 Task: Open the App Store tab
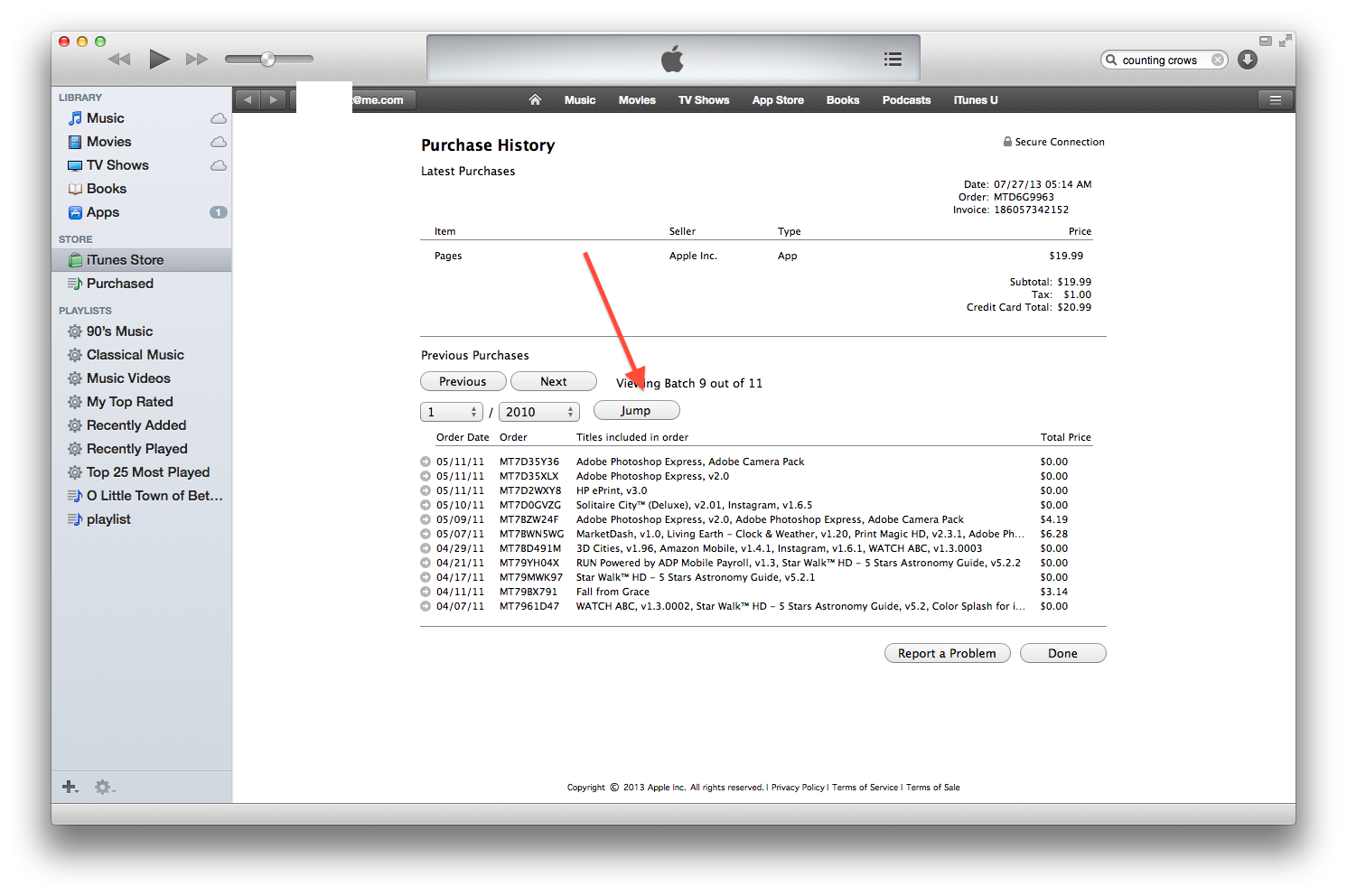[778, 100]
